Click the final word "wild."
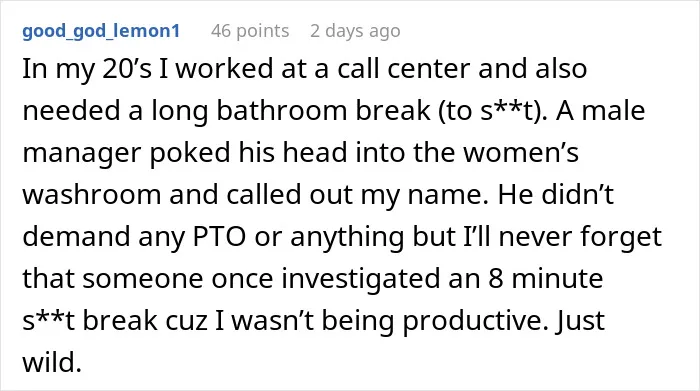Image resolution: width=700 pixels, height=391 pixels. (x=52, y=362)
